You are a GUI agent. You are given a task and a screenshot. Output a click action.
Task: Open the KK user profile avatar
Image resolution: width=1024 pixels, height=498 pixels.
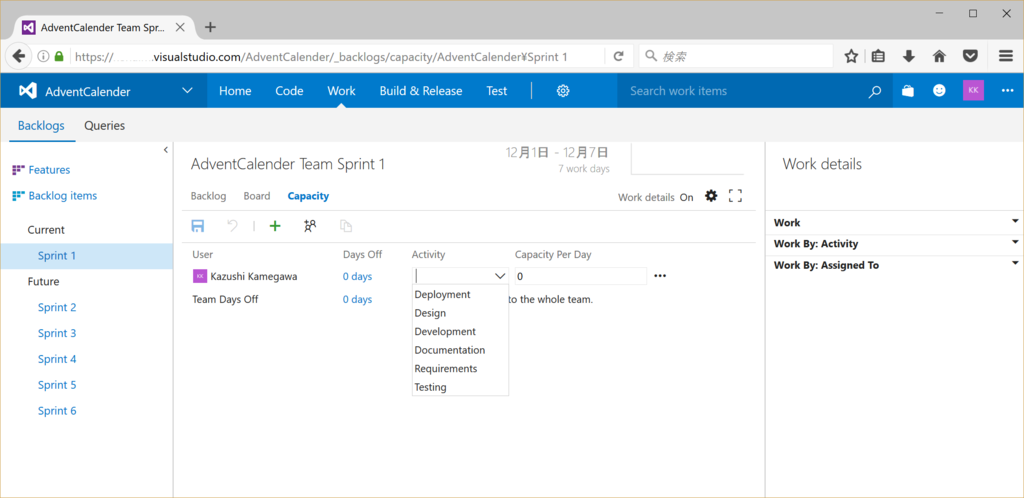pyautogui.click(x=973, y=91)
